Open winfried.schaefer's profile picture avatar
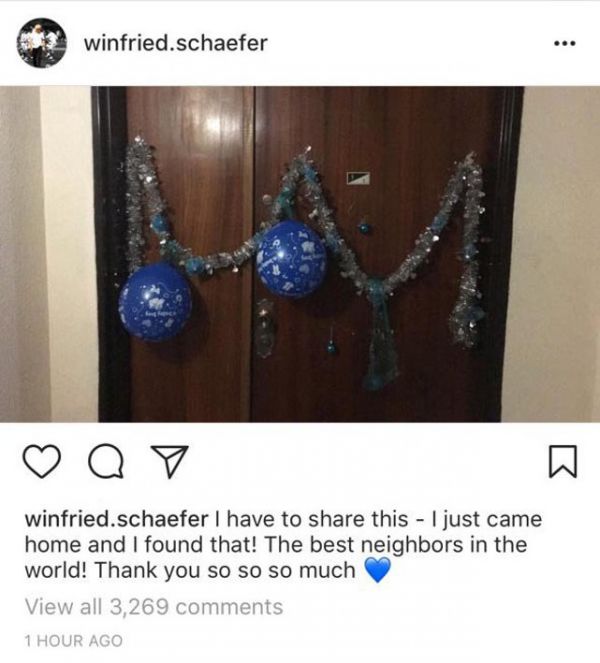This screenshot has width=600, height=663. coord(41,43)
